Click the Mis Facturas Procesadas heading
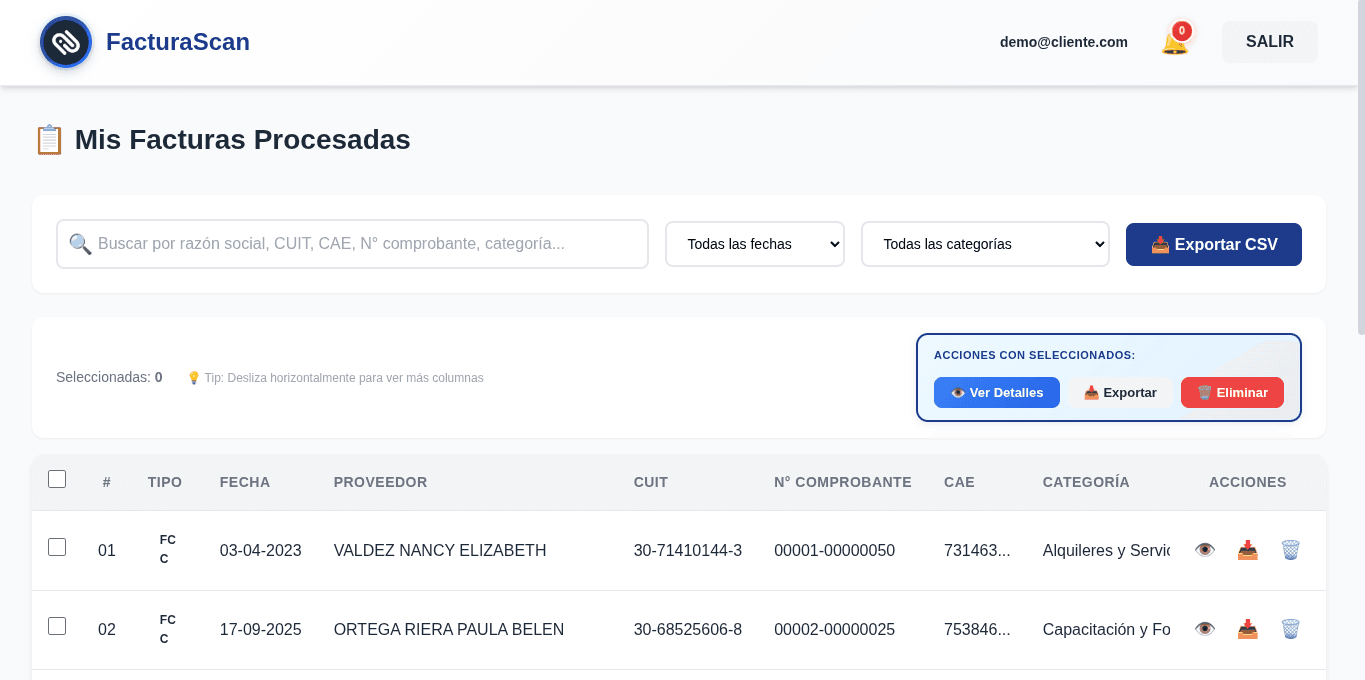Screen dimensions: 1365x680 [243, 140]
